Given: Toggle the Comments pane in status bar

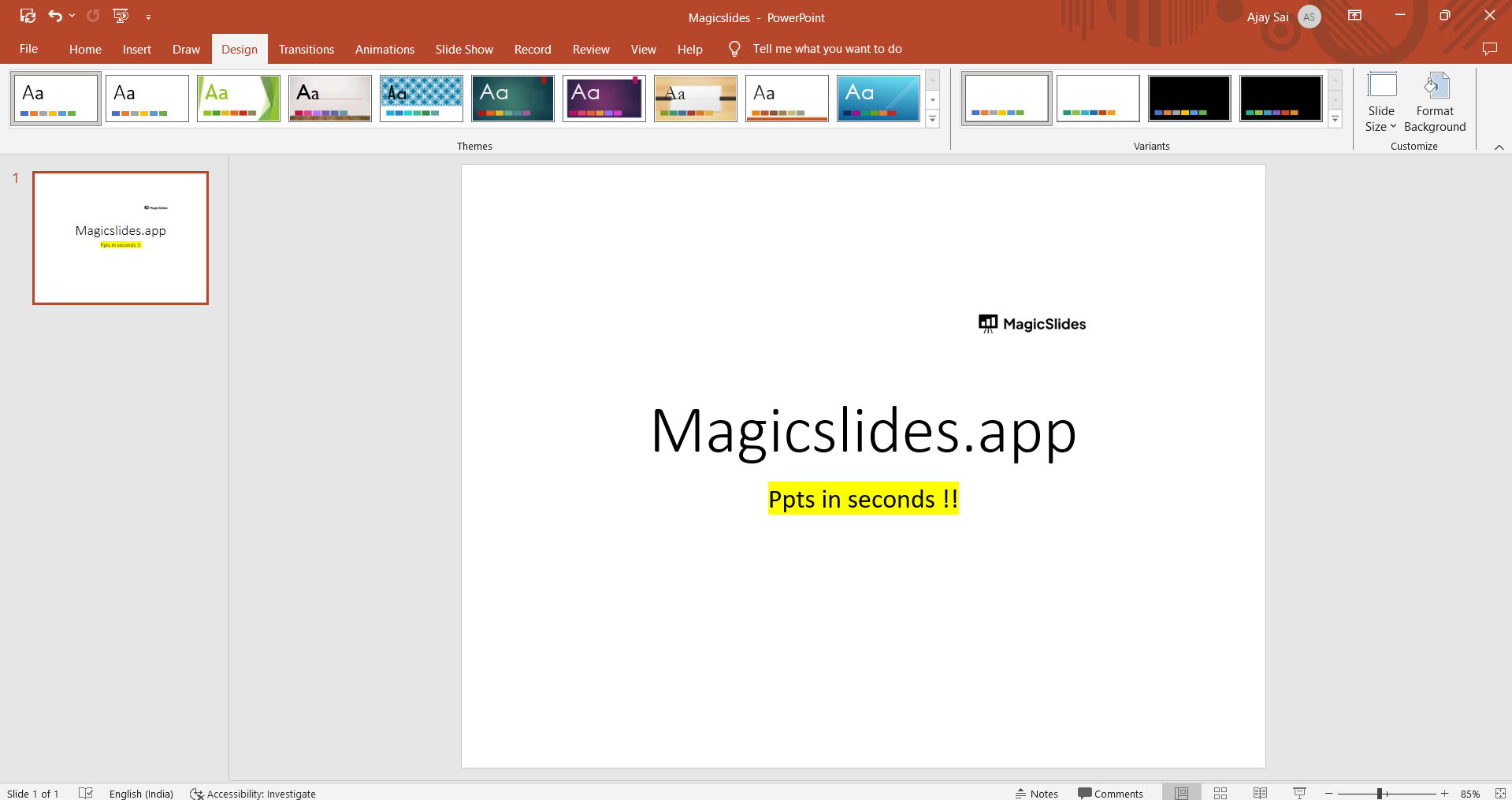Looking at the screenshot, I should (x=1110, y=793).
